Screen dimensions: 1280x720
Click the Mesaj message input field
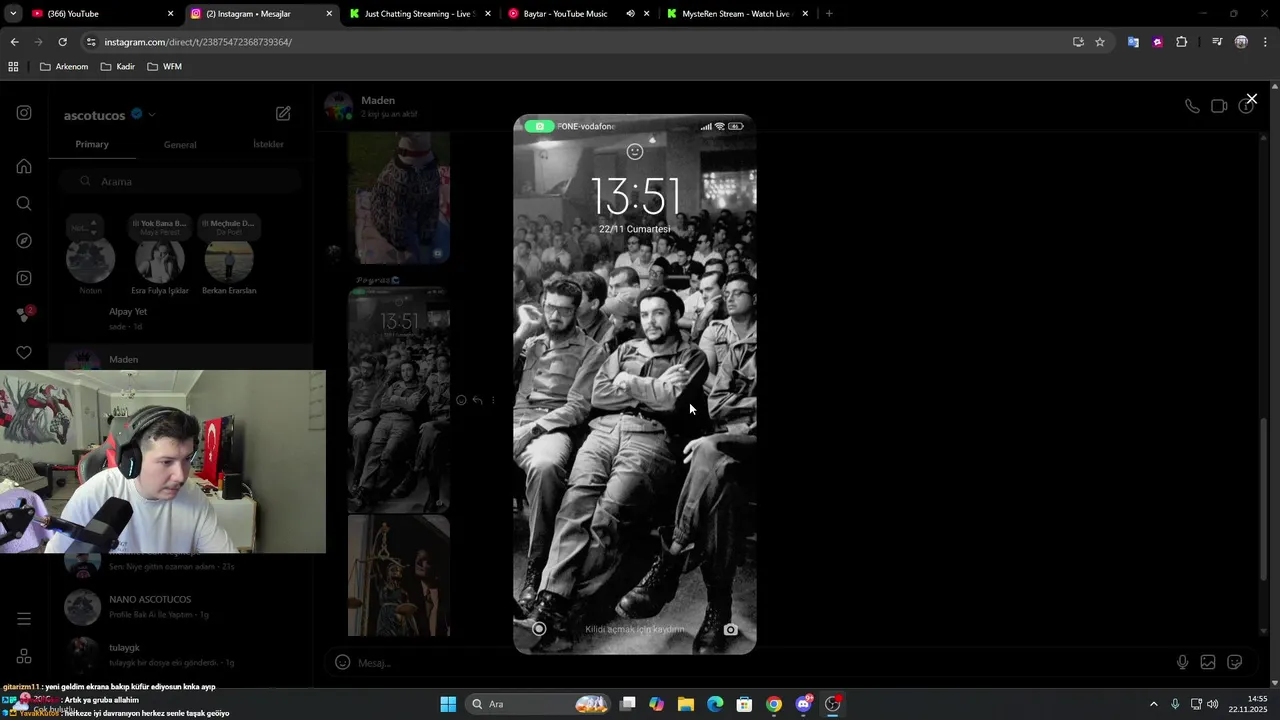point(760,662)
